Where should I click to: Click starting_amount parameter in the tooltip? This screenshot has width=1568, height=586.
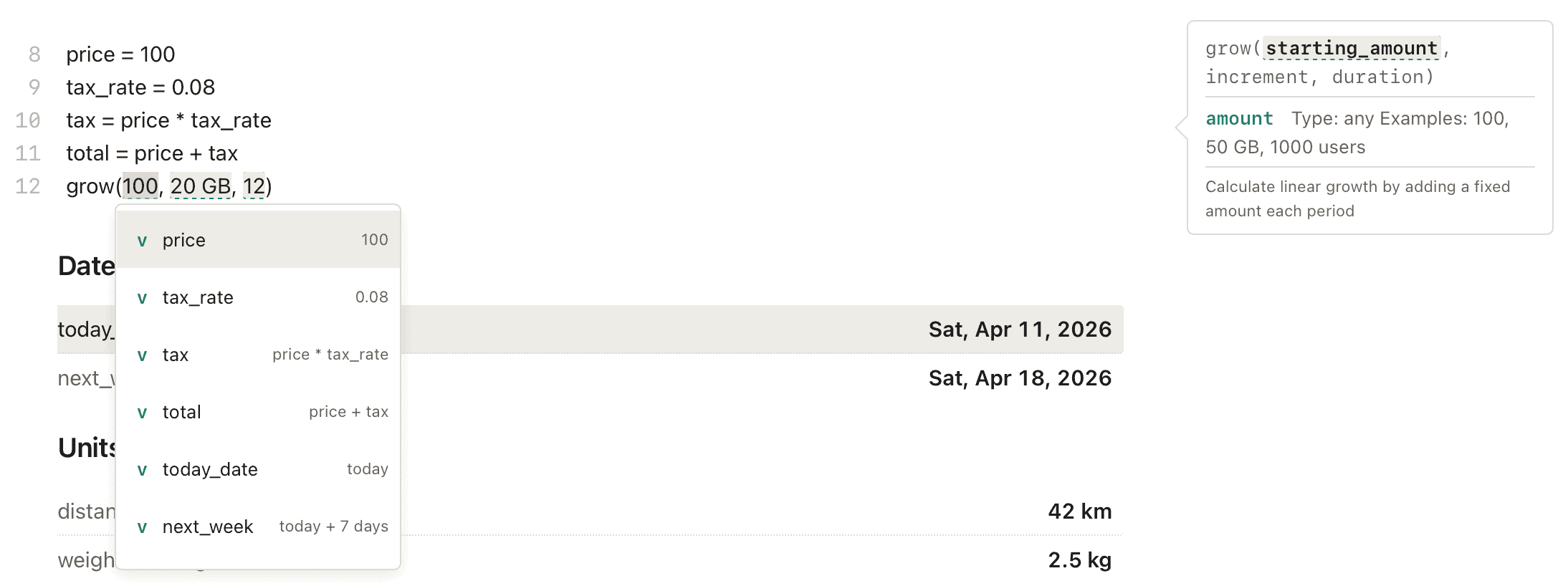coord(1351,48)
